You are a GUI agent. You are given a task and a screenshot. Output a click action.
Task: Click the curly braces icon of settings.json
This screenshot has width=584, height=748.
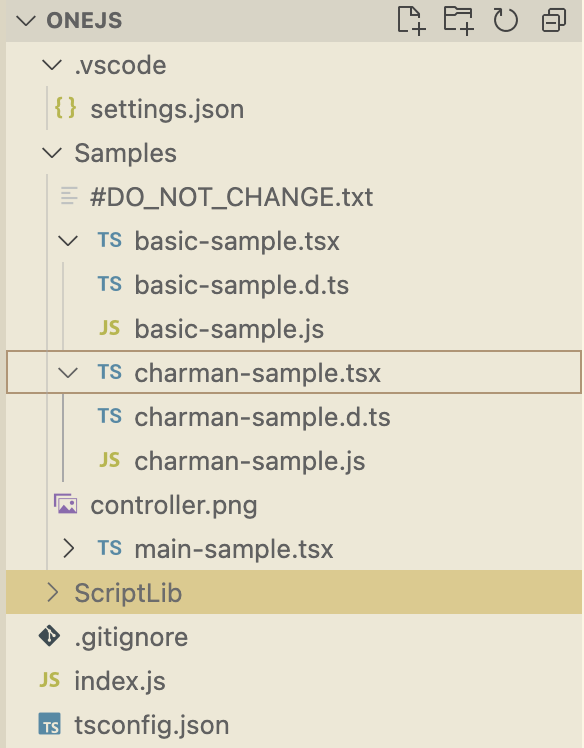65,108
